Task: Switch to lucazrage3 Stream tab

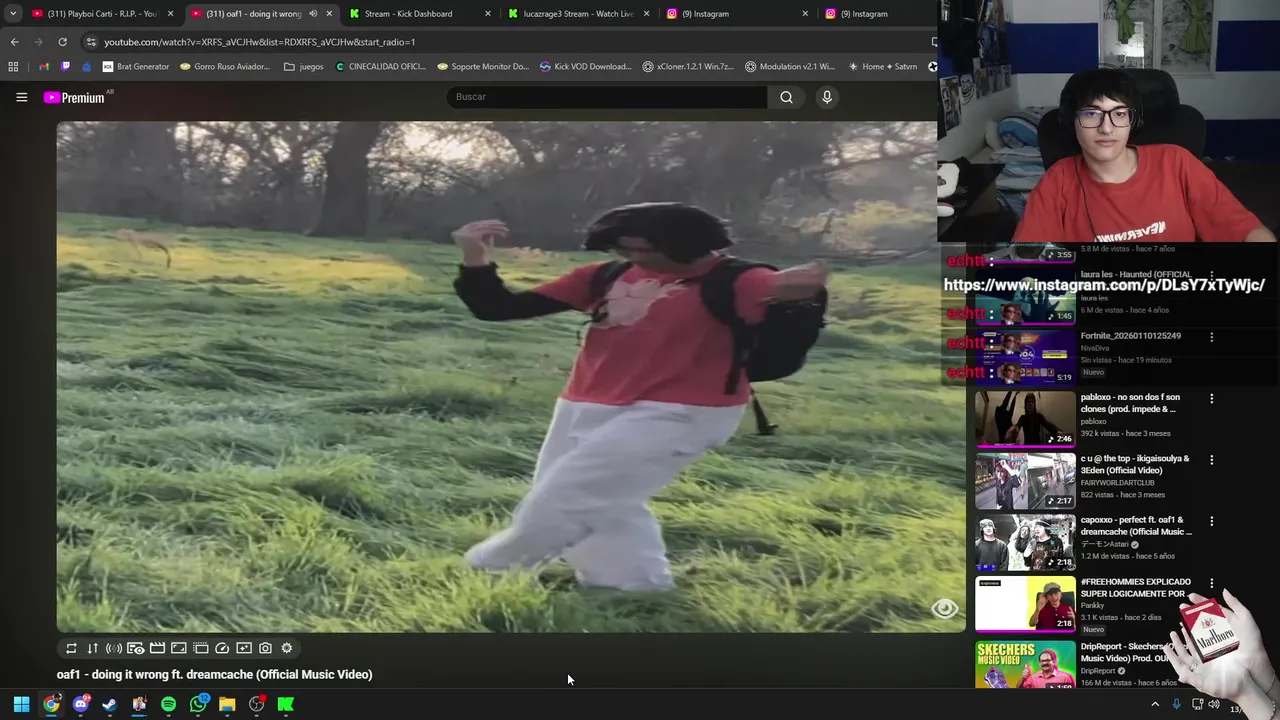Action: (x=578, y=14)
